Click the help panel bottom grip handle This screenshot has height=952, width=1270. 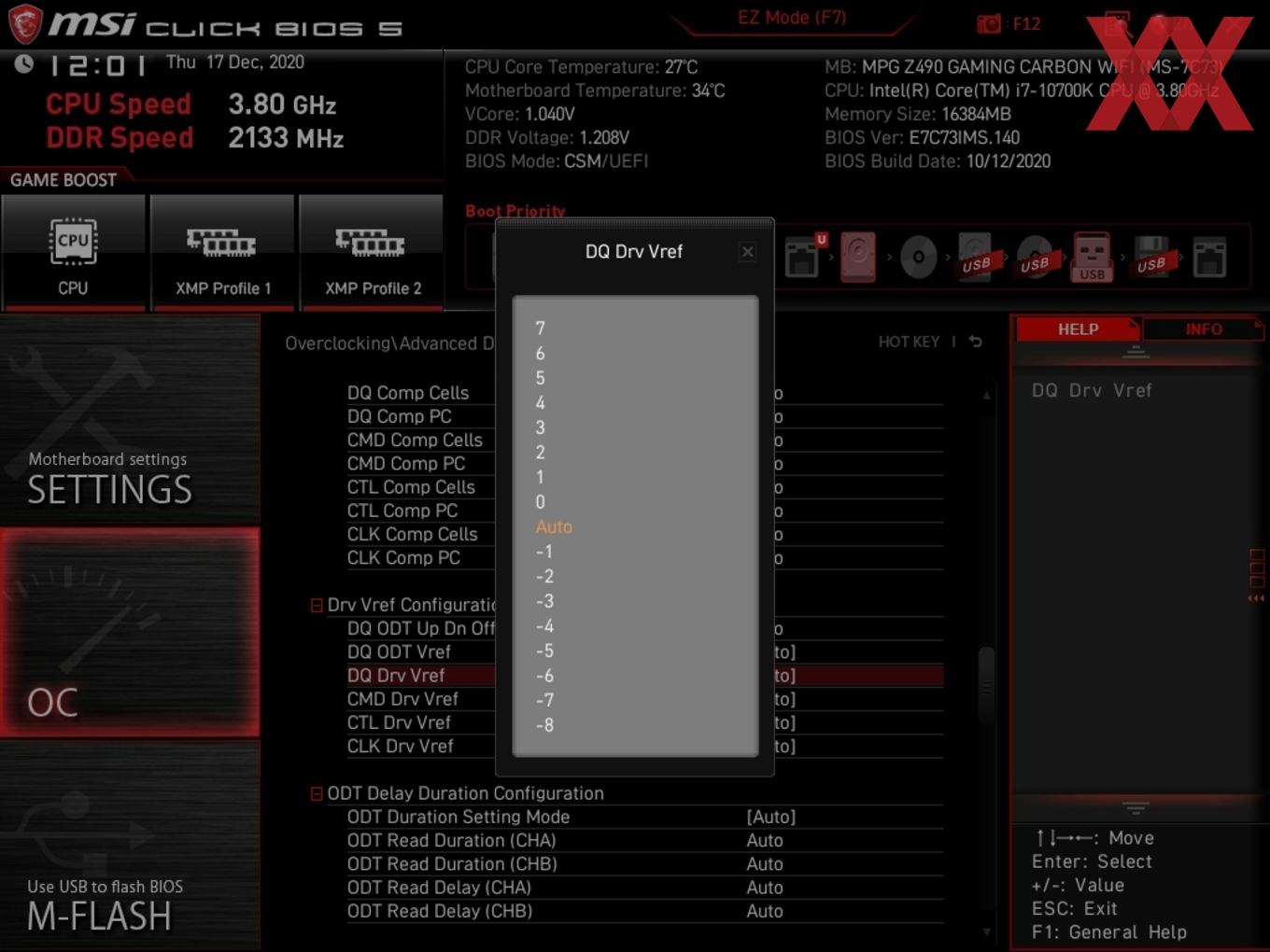[x=1136, y=807]
